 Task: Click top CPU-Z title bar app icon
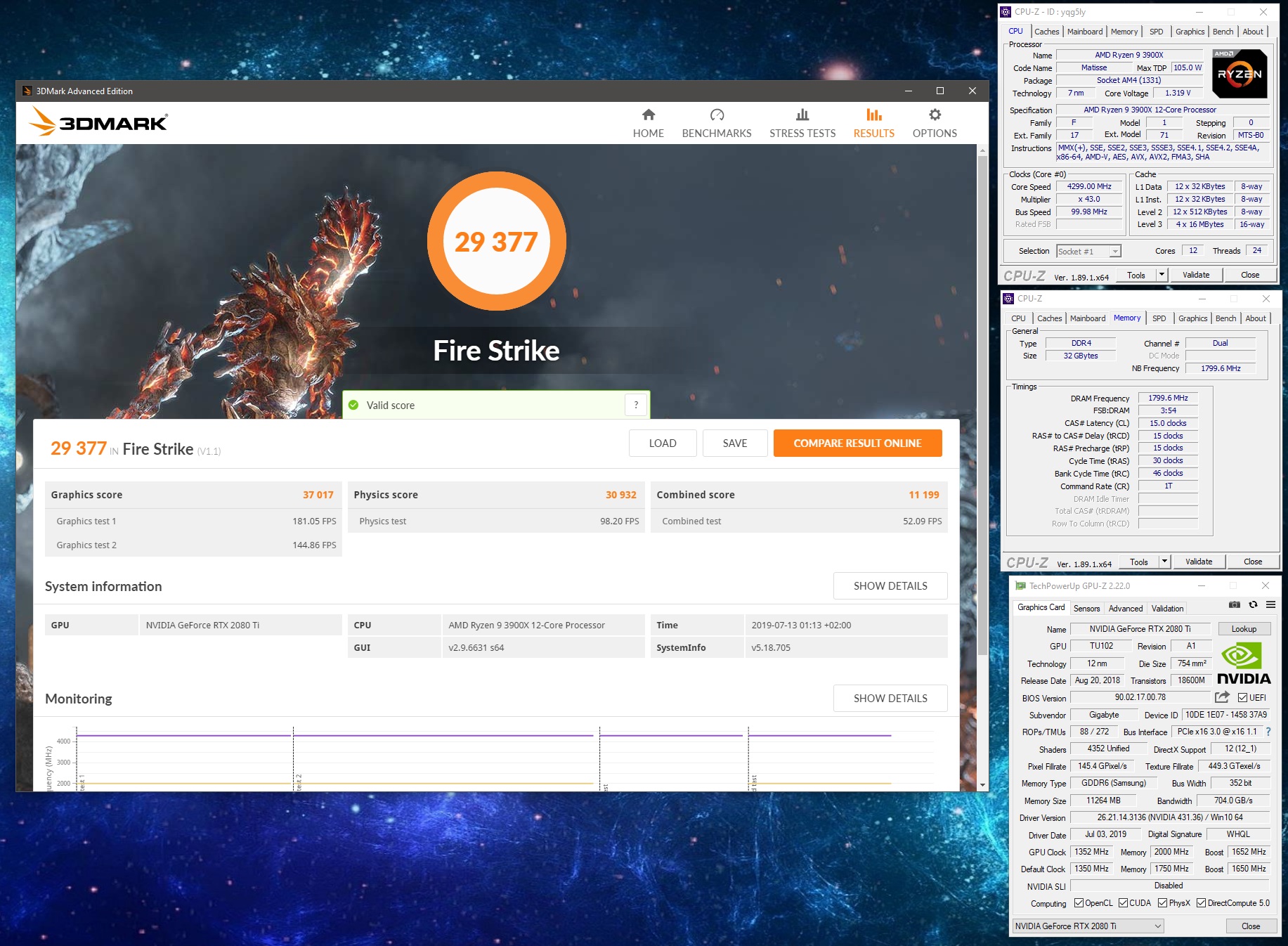pos(1006,12)
